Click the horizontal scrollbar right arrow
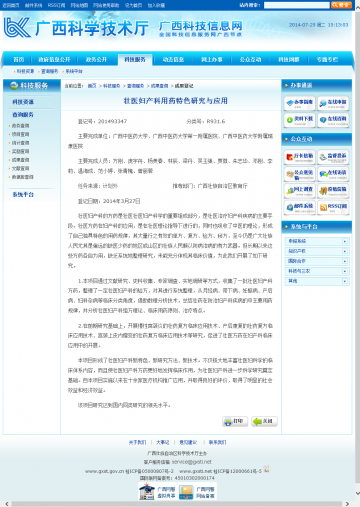Screen dimensions: 360x507 (347, 504)
